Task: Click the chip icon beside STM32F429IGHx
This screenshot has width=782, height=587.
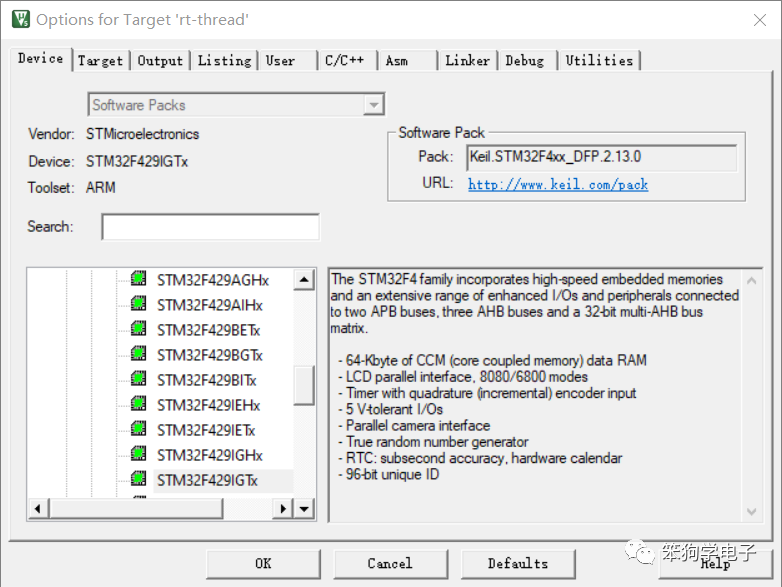Action: 139,453
